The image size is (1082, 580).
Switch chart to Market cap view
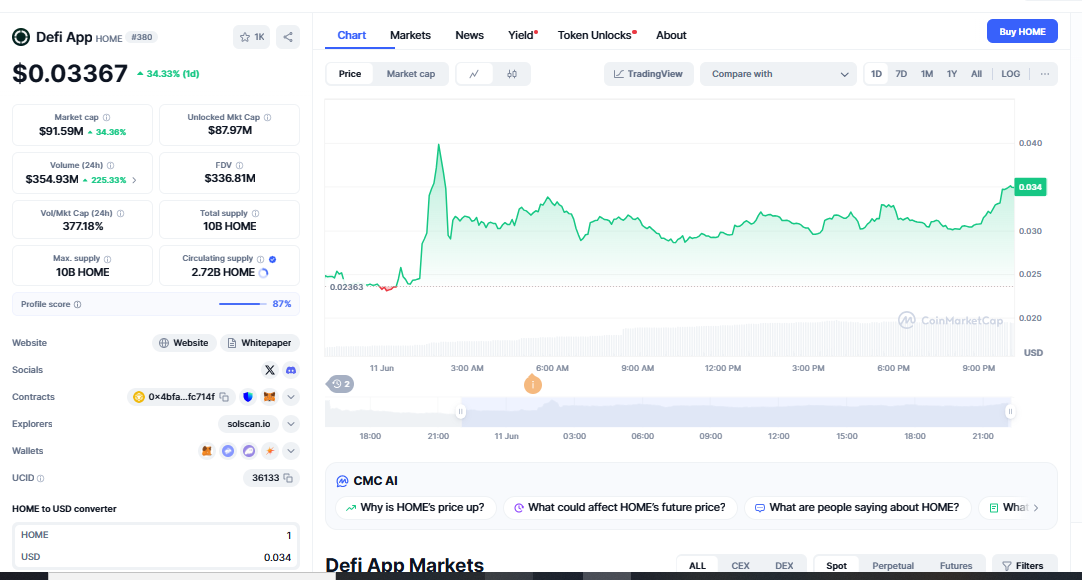pos(411,74)
